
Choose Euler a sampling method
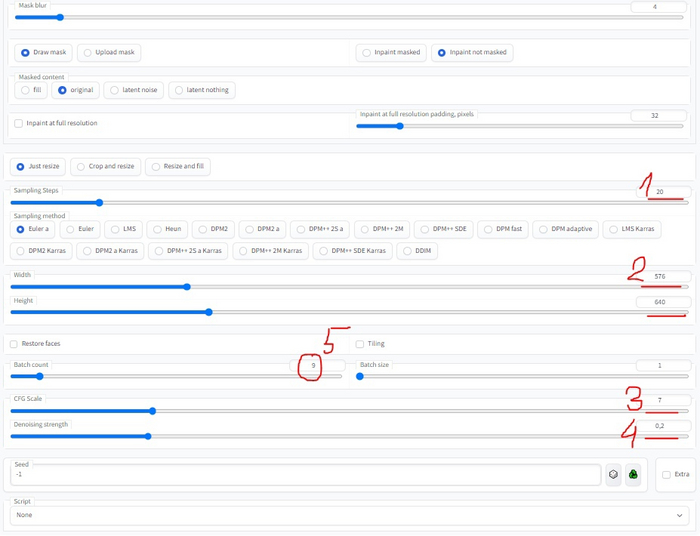tap(33, 229)
